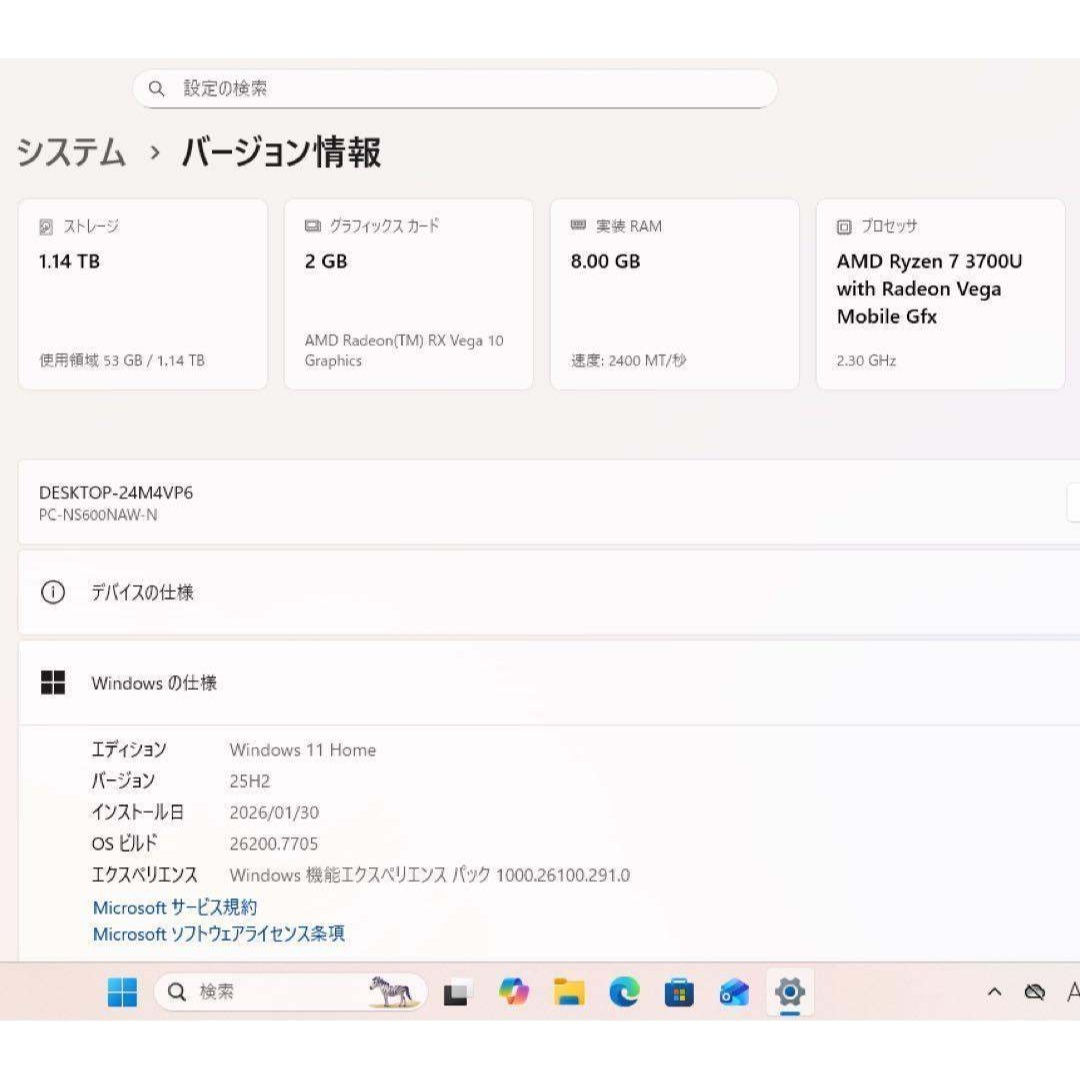Viewport: 1080px width, 1080px height.
Task: Click the Windows Start button
Action: [121, 993]
